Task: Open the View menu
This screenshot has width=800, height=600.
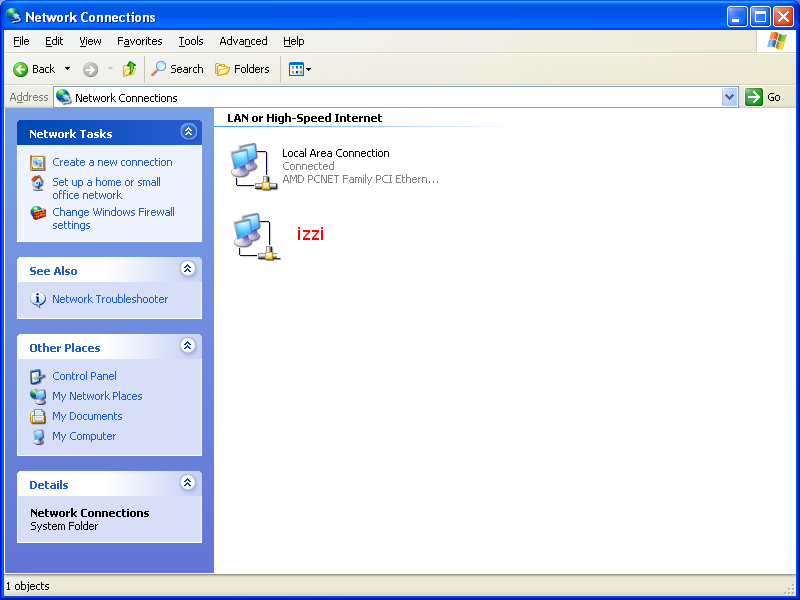Action: click(x=90, y=41)
